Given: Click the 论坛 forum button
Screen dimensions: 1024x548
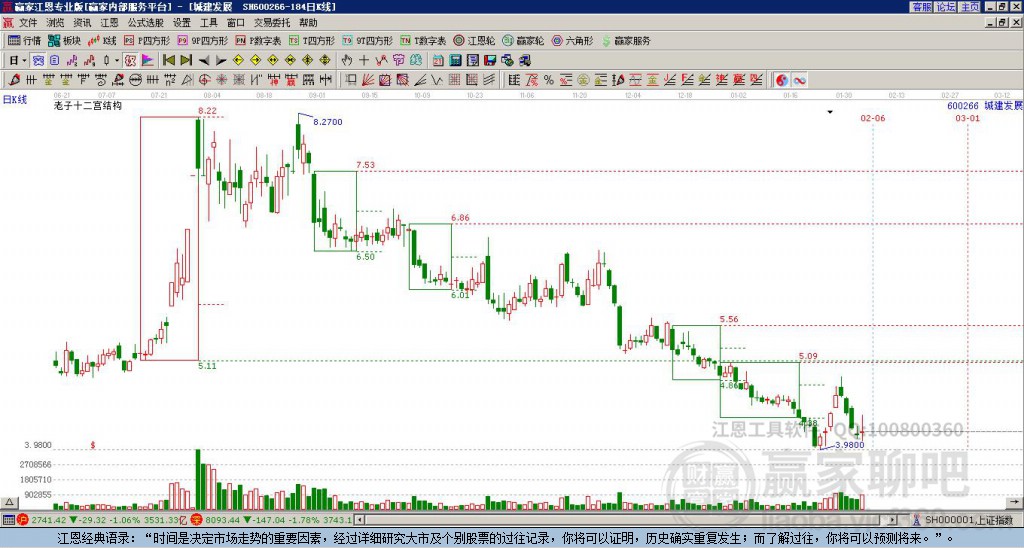Looking at the screenshot, I should pyautogui.click(x=946, y=7).
